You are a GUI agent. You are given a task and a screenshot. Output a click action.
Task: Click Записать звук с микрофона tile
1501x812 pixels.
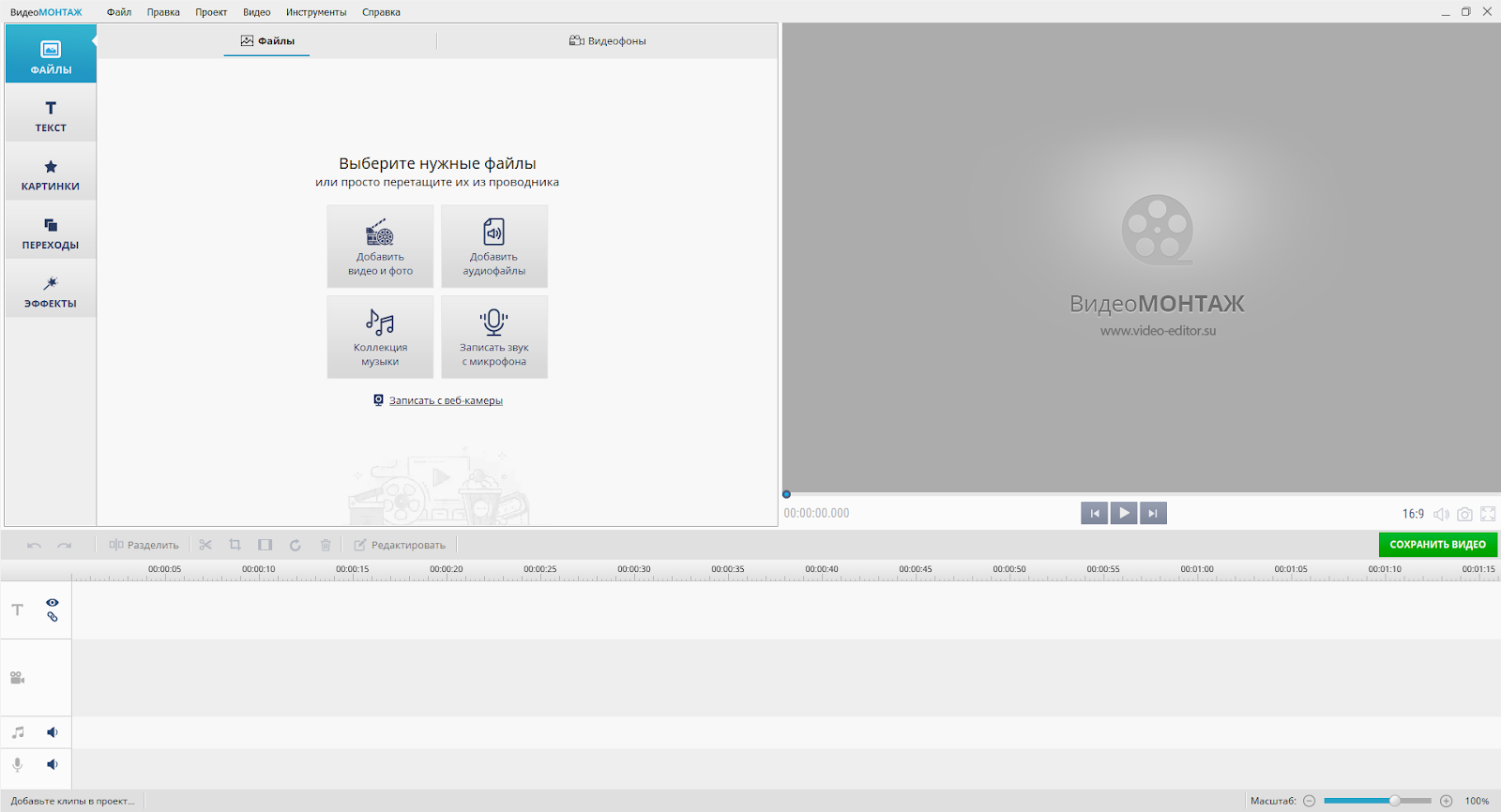(x=494, y=337)
